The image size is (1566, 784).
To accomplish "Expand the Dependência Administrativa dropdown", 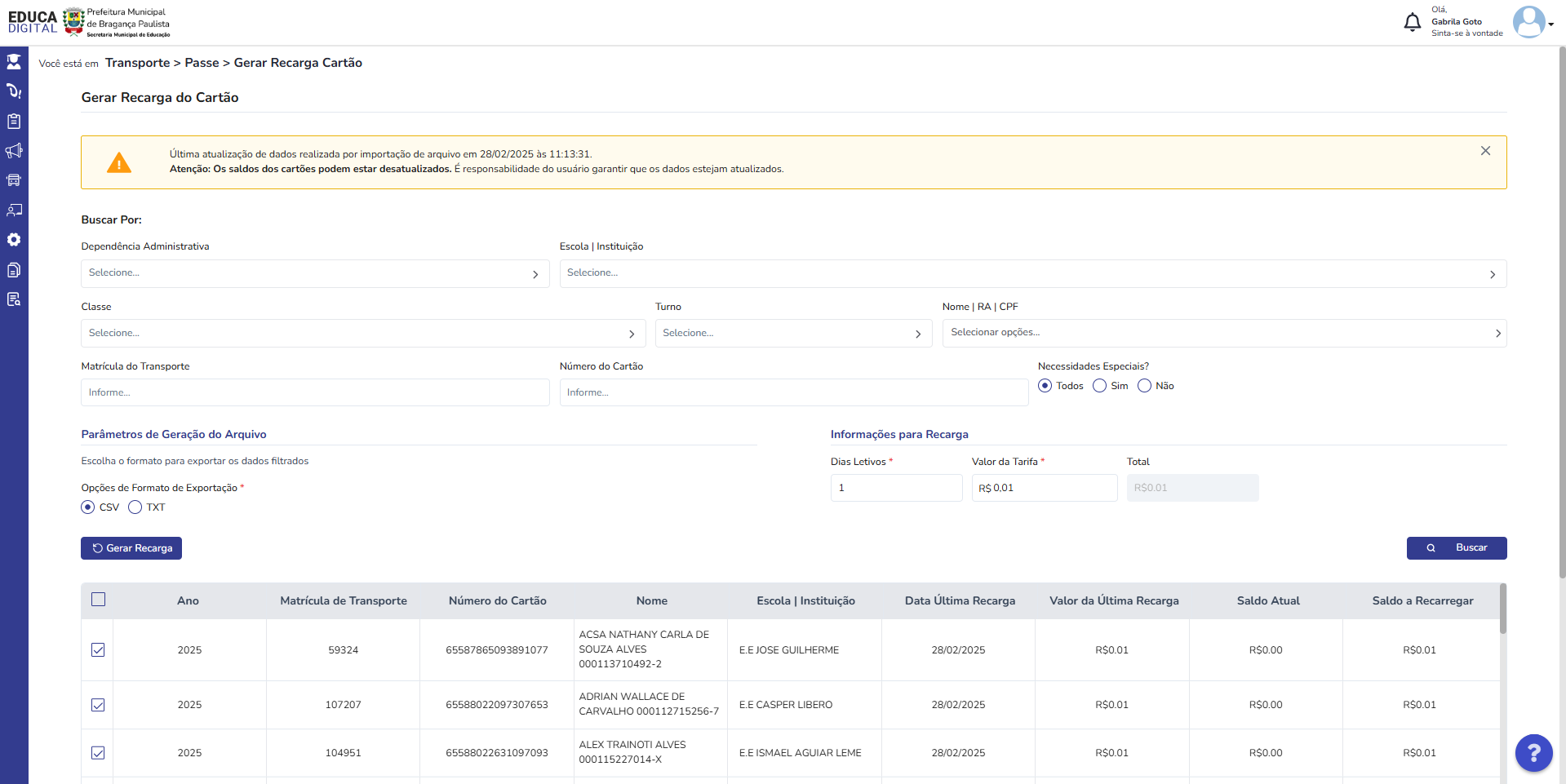I will [x=315, y=273].
